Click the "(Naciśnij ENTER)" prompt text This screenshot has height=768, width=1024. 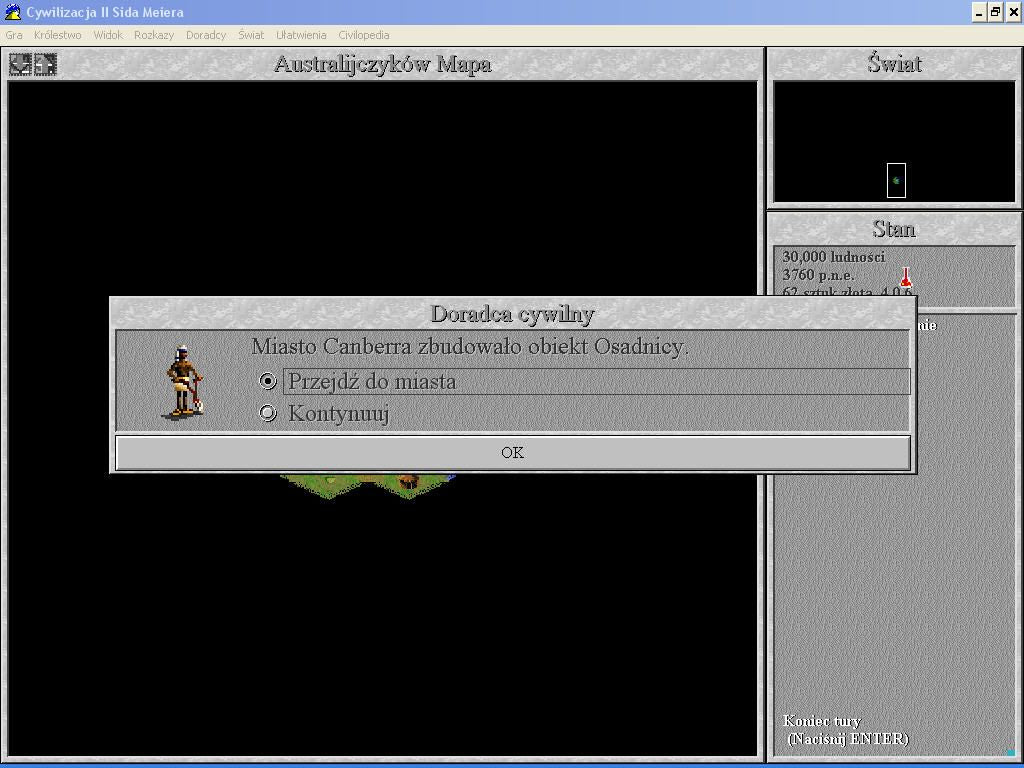pos(848,739)
